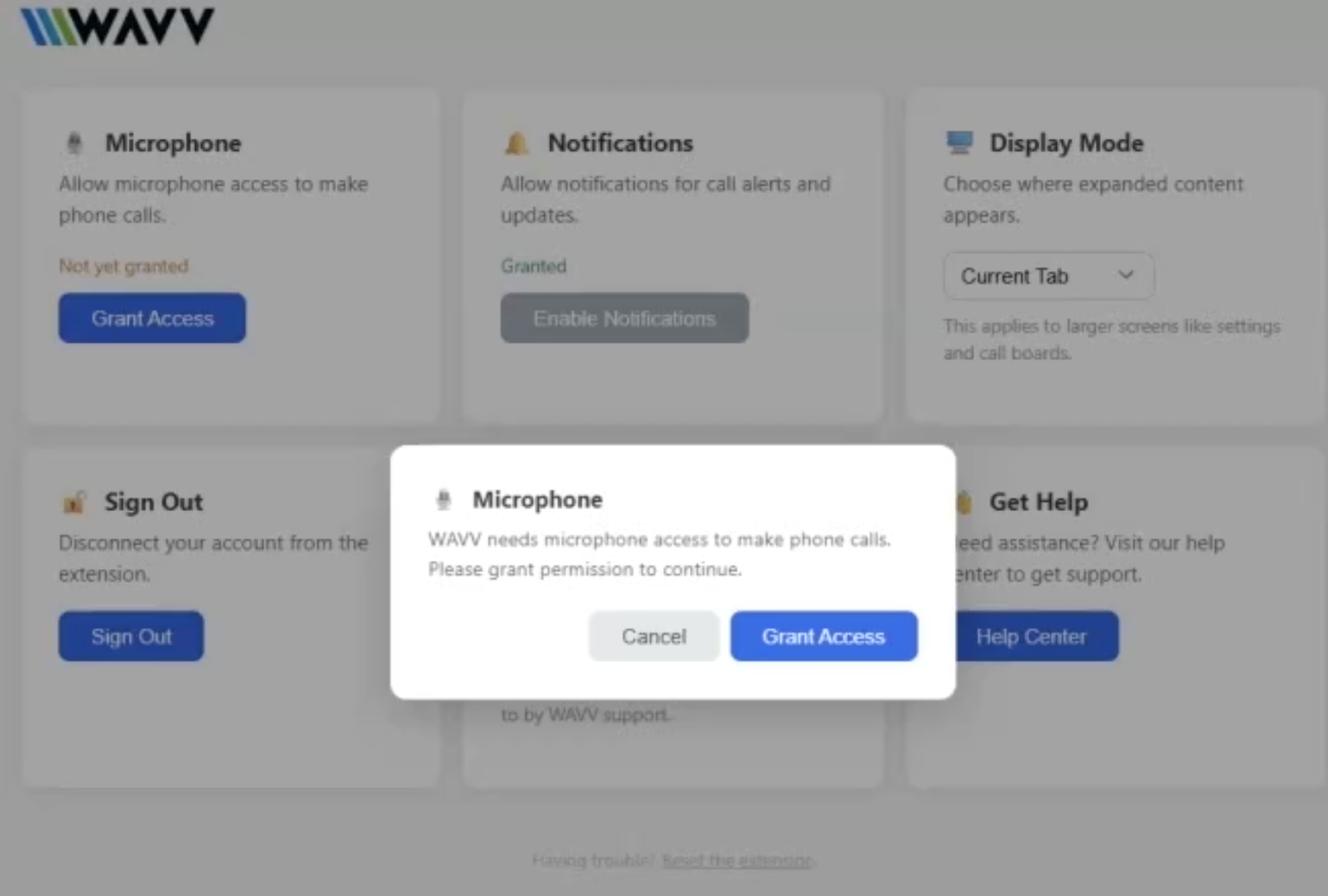
Task: Click Grant Access in the Microphone card
Action: pyautogui.click(x=152, y=319)
